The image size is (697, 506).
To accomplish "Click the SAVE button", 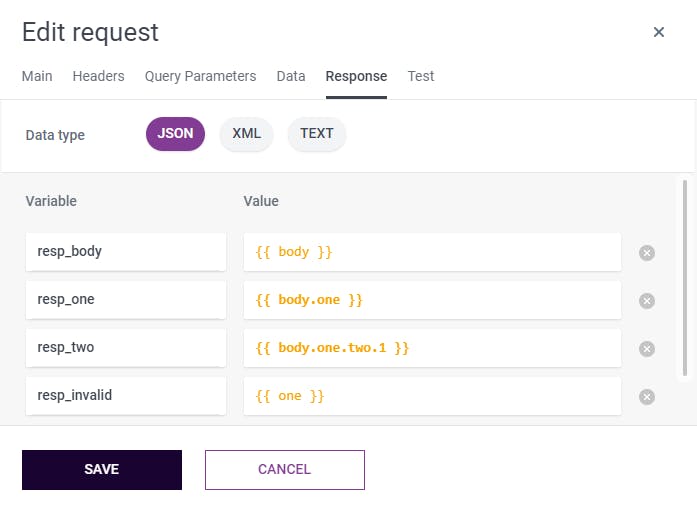I will (x=102, y=470).
